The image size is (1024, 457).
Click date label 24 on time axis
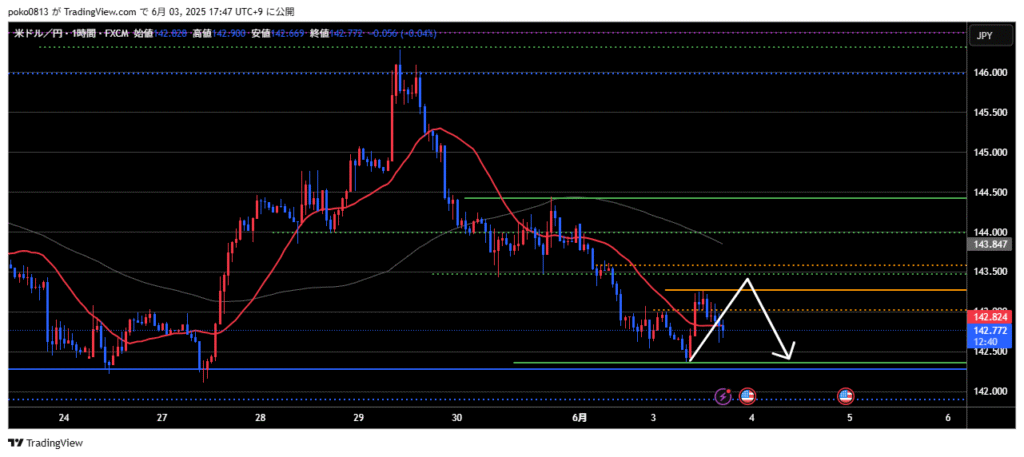pos(64,418)
